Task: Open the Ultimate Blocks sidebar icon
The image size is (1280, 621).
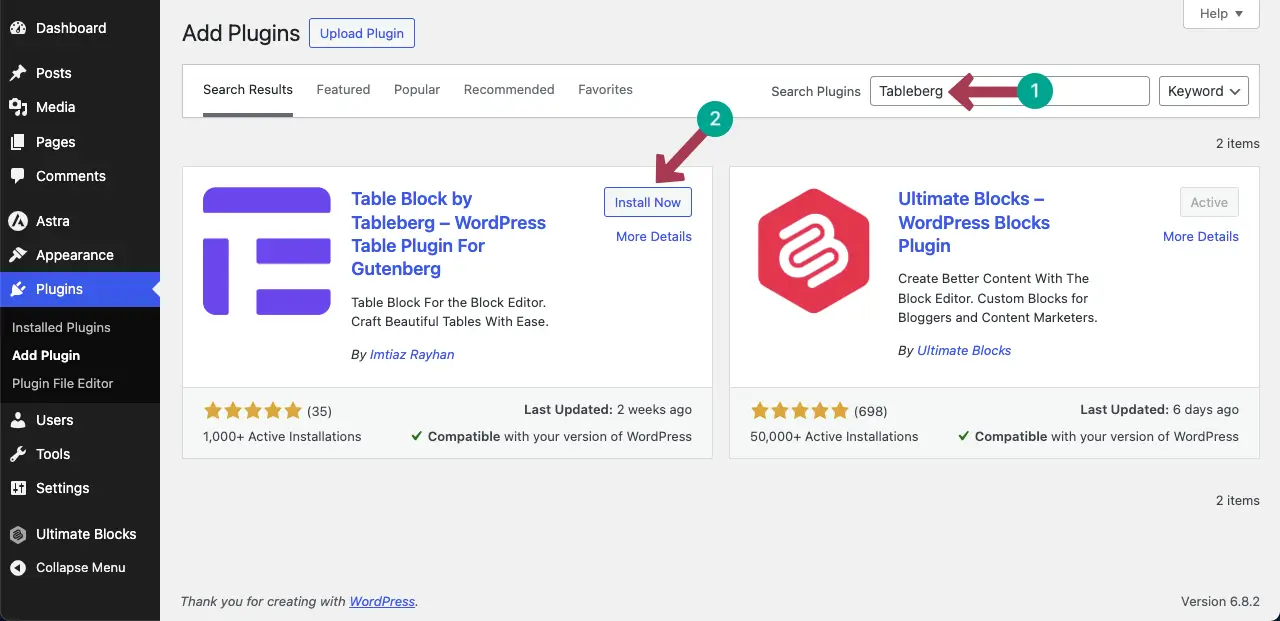Action: click(x=16, y=533)
